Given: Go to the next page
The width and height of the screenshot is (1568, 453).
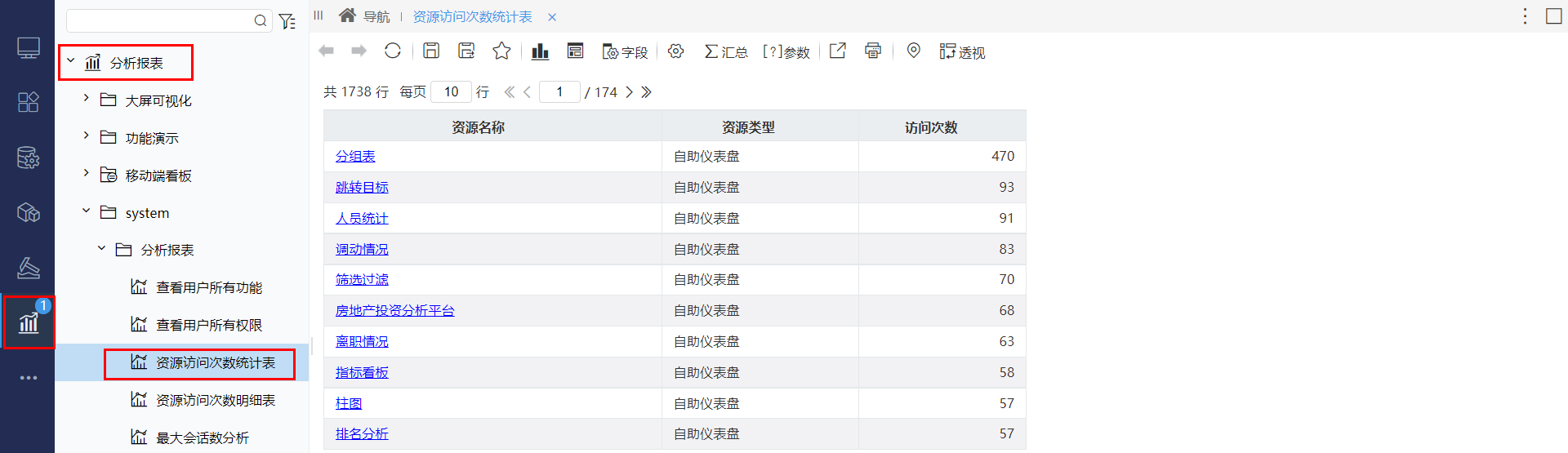Looking at the screenshot, I should tap(630, 92).
